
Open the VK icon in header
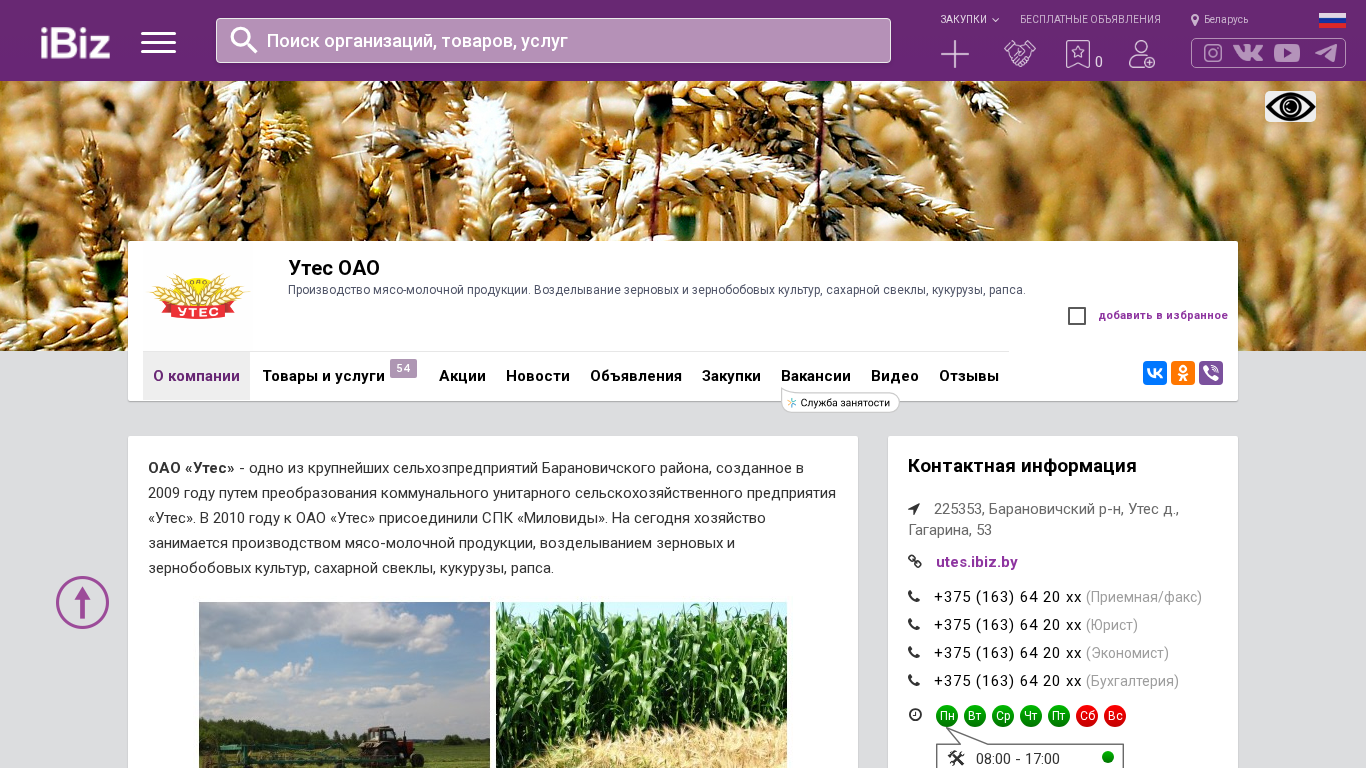[x=1248, y=53]
